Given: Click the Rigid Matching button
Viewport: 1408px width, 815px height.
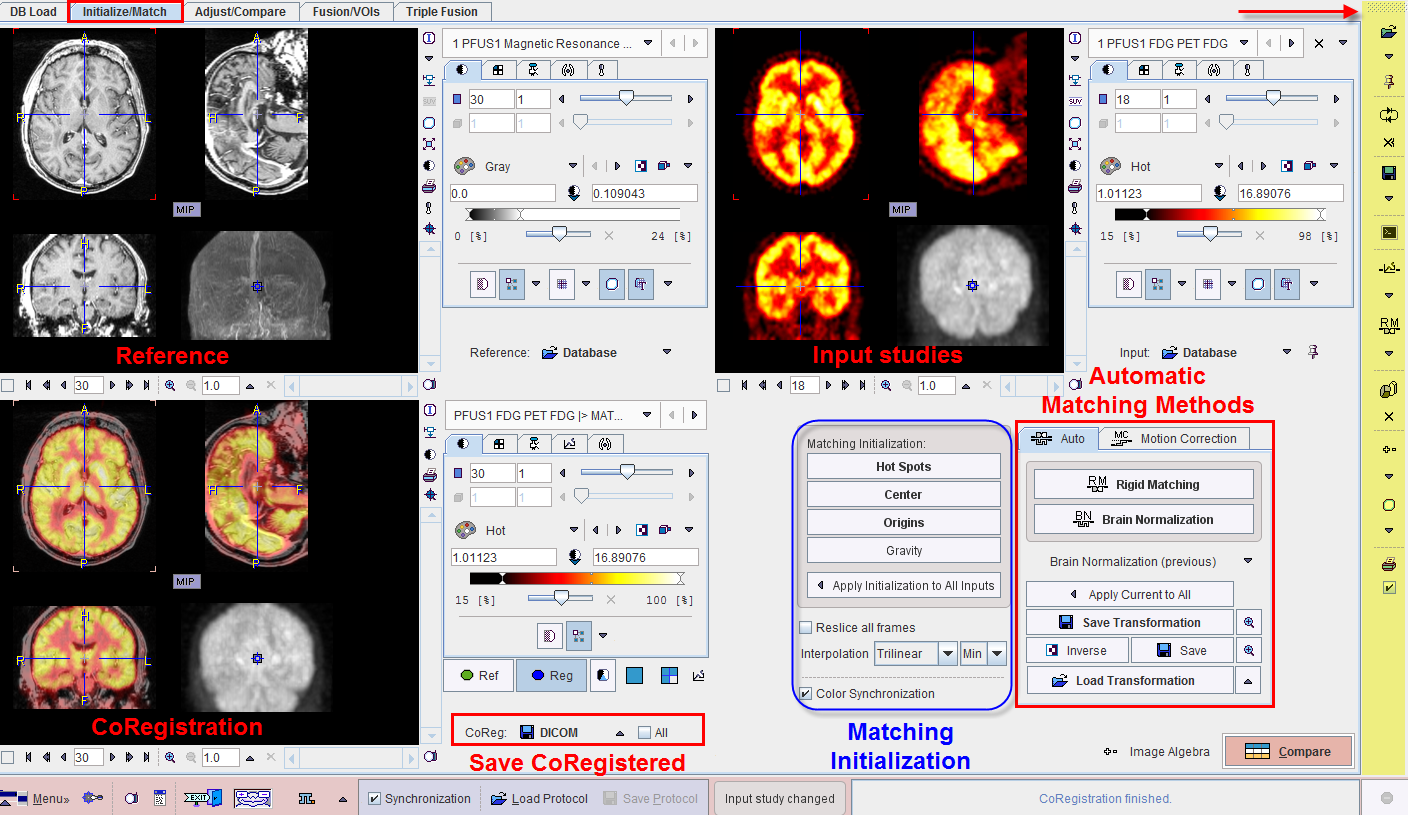Looking at the screenshot, I should pyautogui.click(x=1144, y=484).
